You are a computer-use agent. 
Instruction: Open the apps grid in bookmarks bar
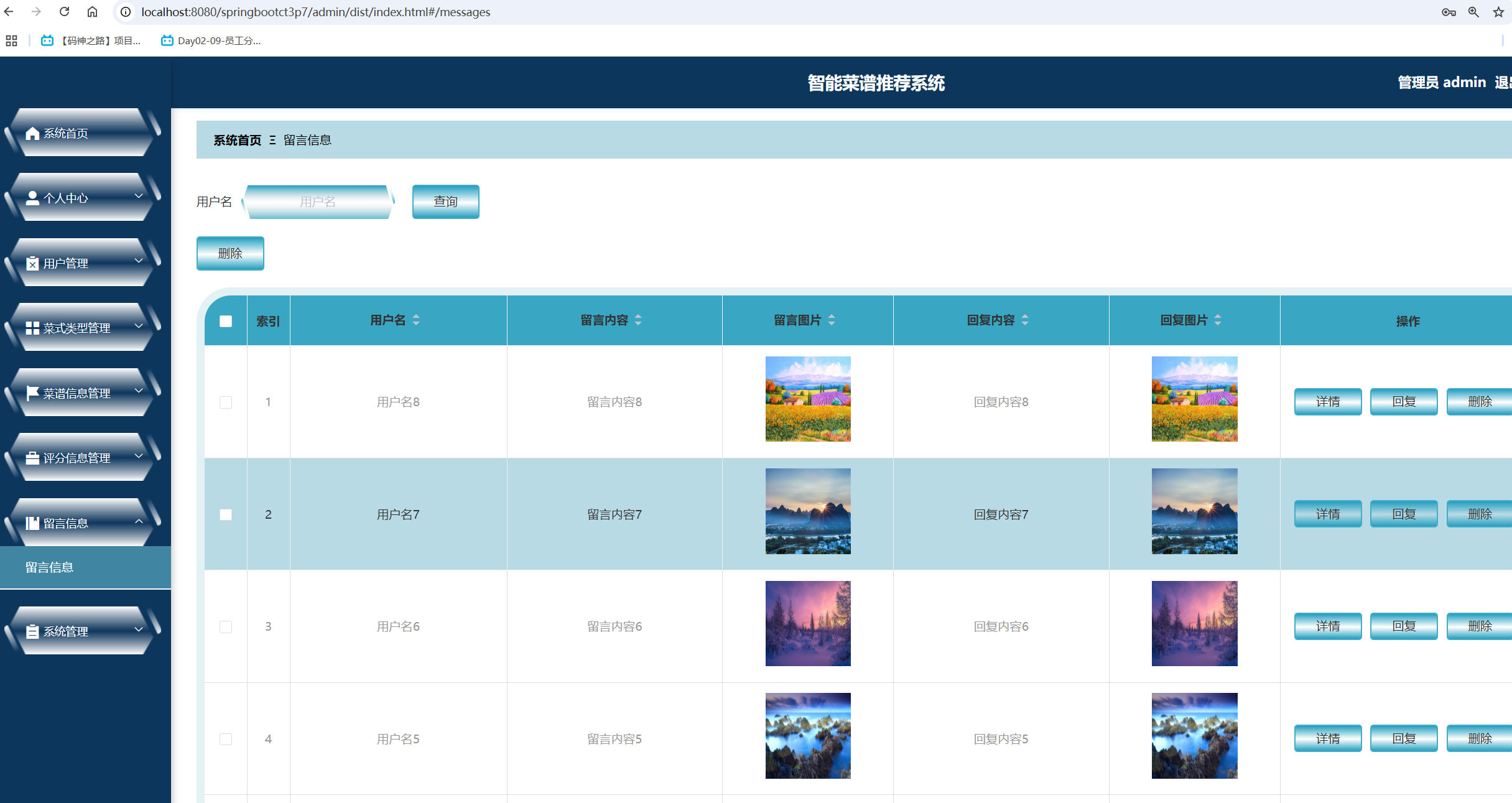click(11, 40)
